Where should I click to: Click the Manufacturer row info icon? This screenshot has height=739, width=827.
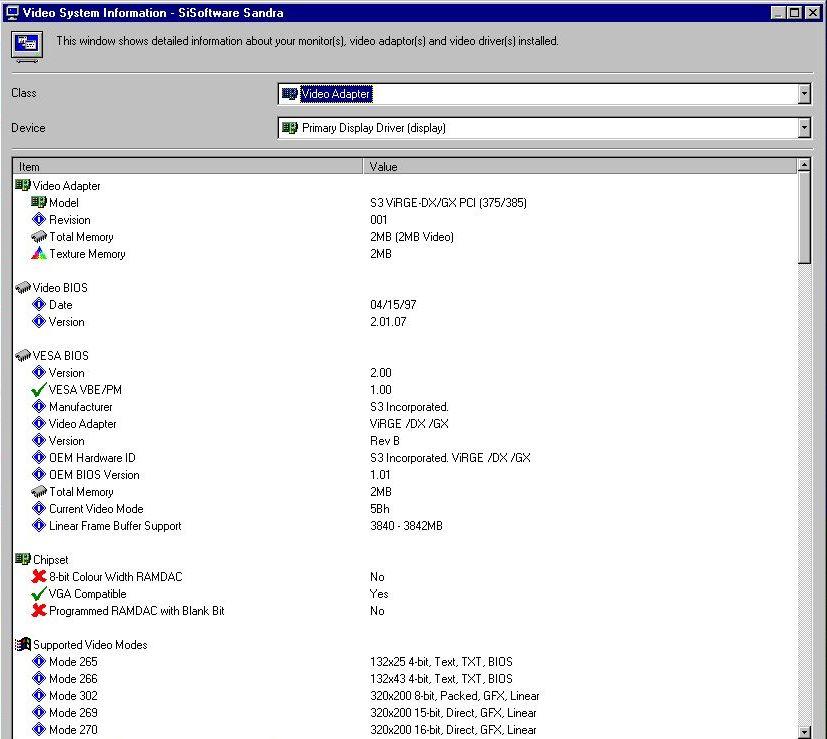(x=39, y=406)
